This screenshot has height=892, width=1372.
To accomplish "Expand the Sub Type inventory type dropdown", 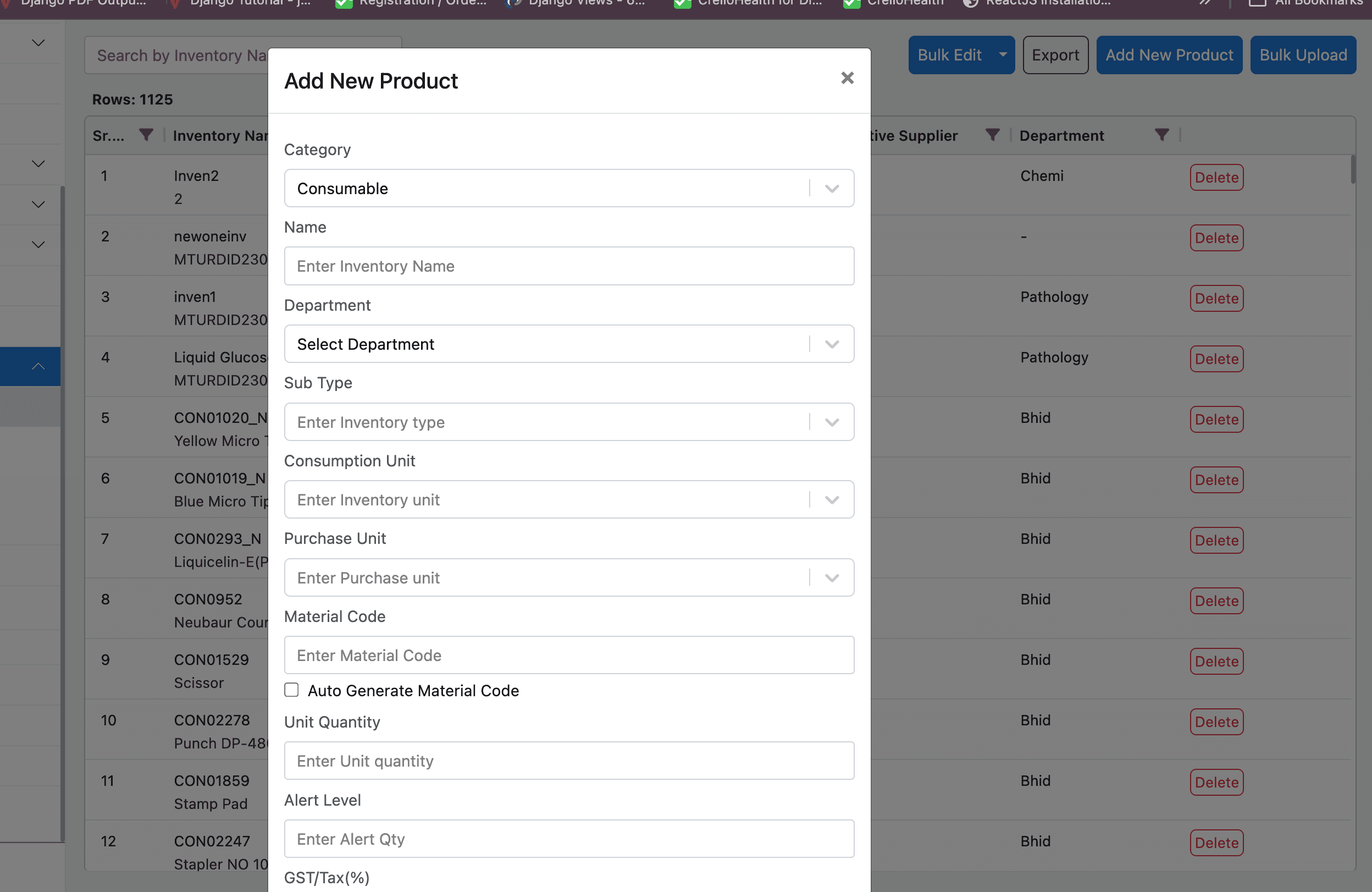I will [569, 422].
